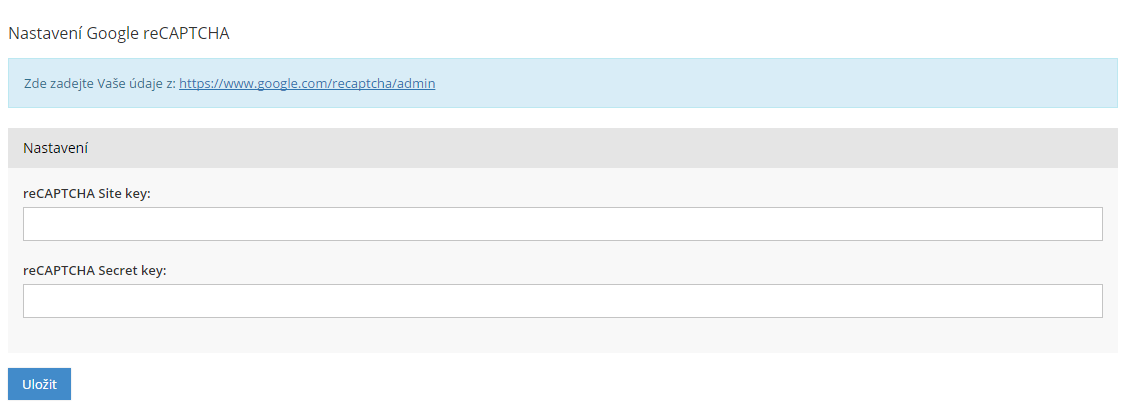The image size is (1125, 413).
Task: Click the "Nastavení Google reCAPTCHA" page heading
Action: pyautogui.click(x=119, y=34)
